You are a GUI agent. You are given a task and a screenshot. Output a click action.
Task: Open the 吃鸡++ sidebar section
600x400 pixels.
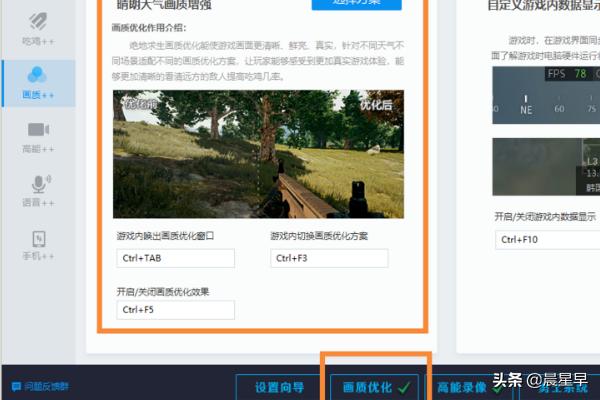(x=38, y=29)
